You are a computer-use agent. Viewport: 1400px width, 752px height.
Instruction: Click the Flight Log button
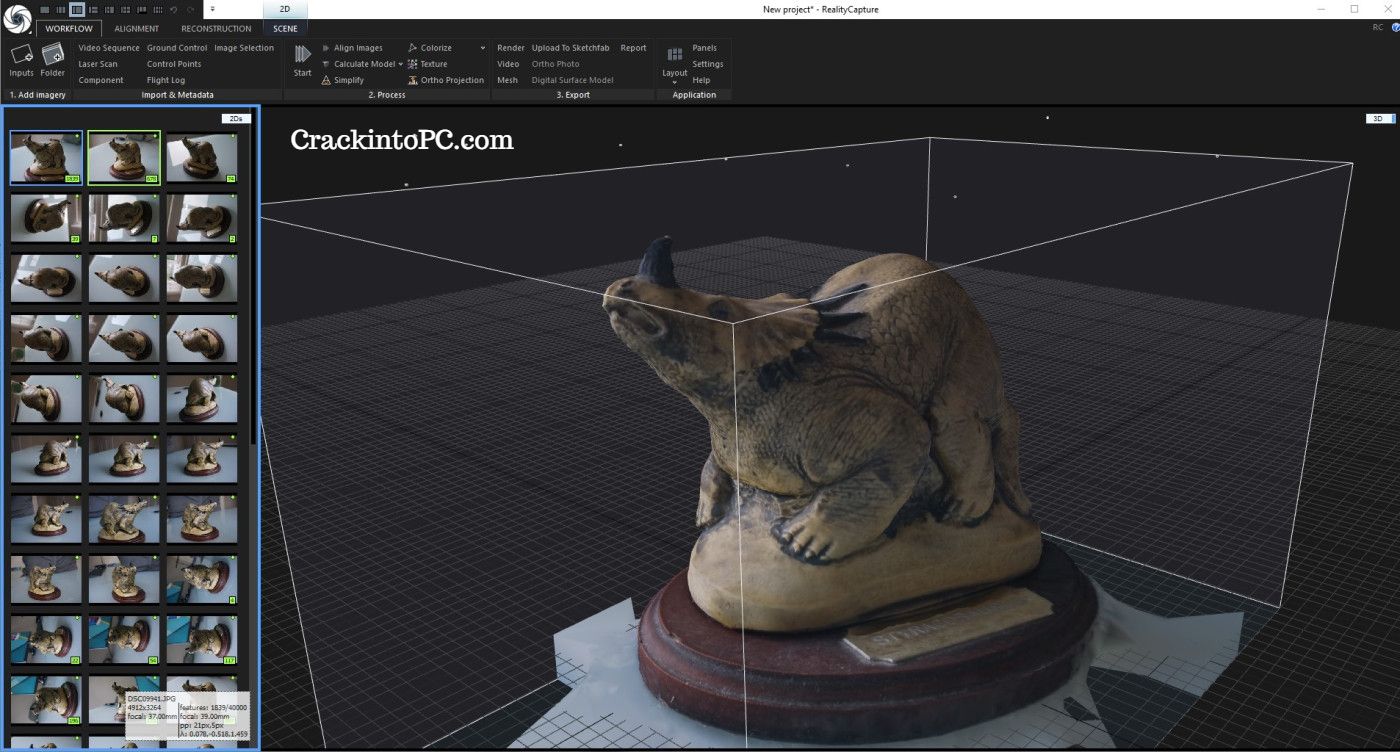(x=166, y=80)
